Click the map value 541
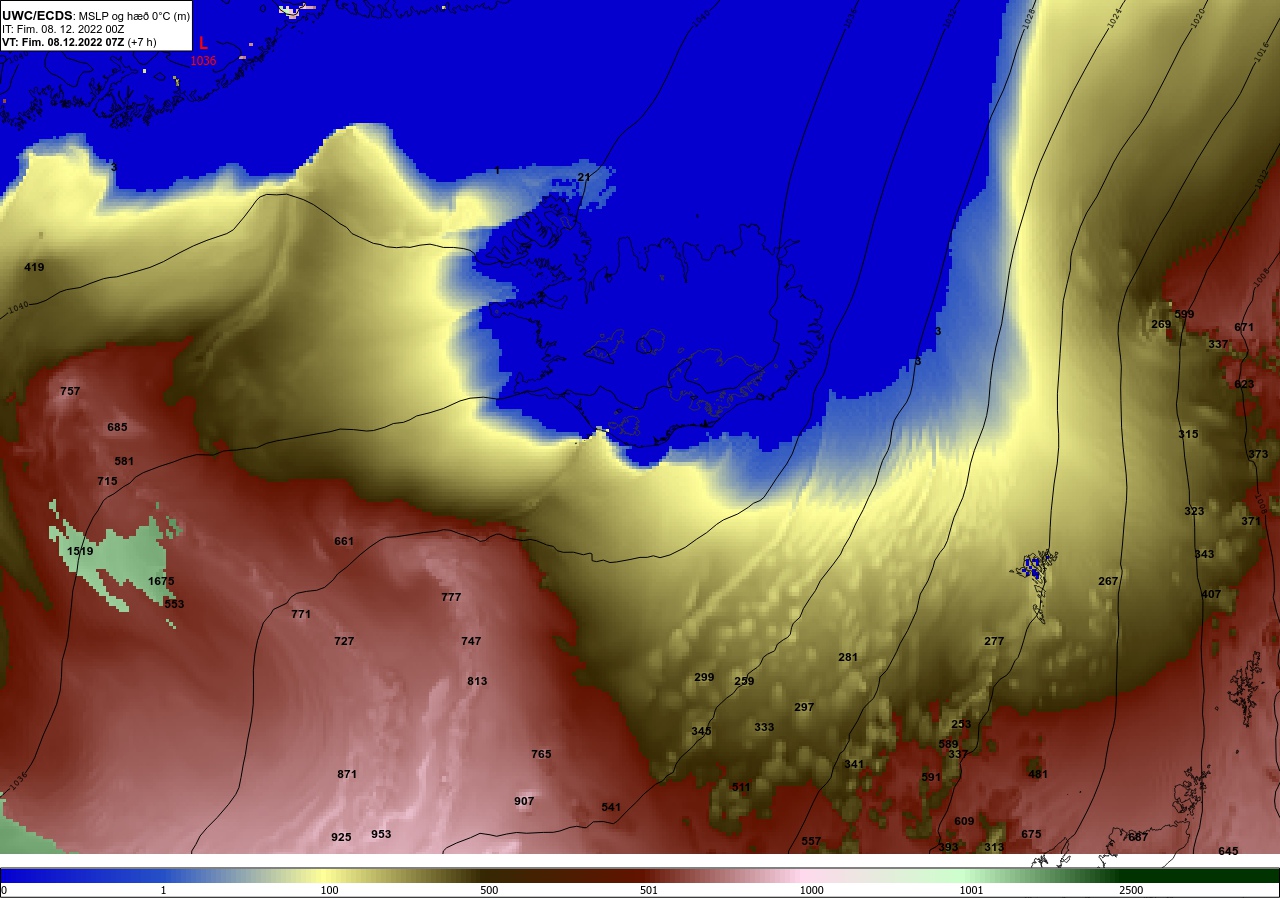This screenshot has height=898, width=1280. pyautogui.click(x=611, y=807)
